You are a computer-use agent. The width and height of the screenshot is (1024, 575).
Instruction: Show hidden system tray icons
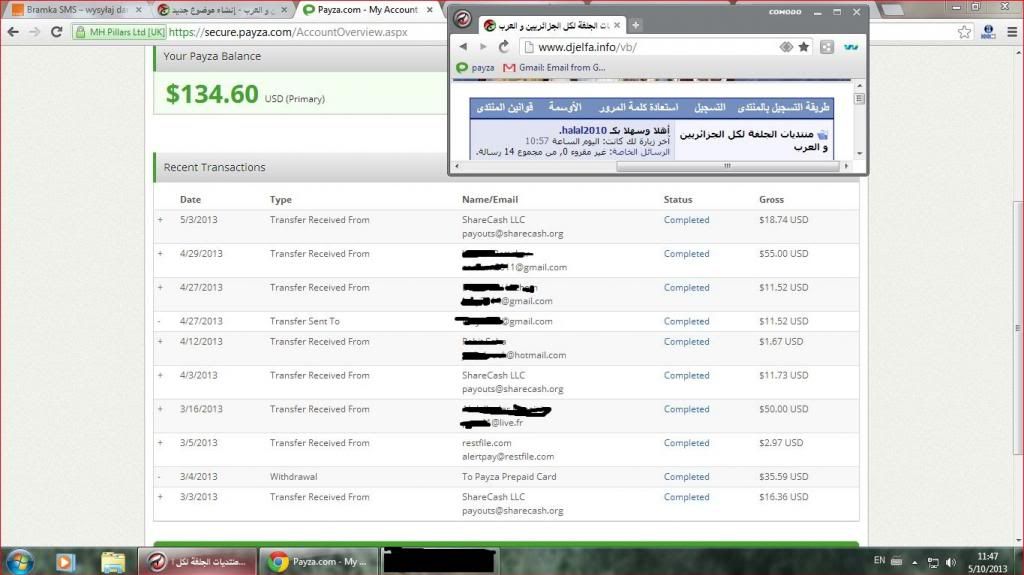point(915,562)
